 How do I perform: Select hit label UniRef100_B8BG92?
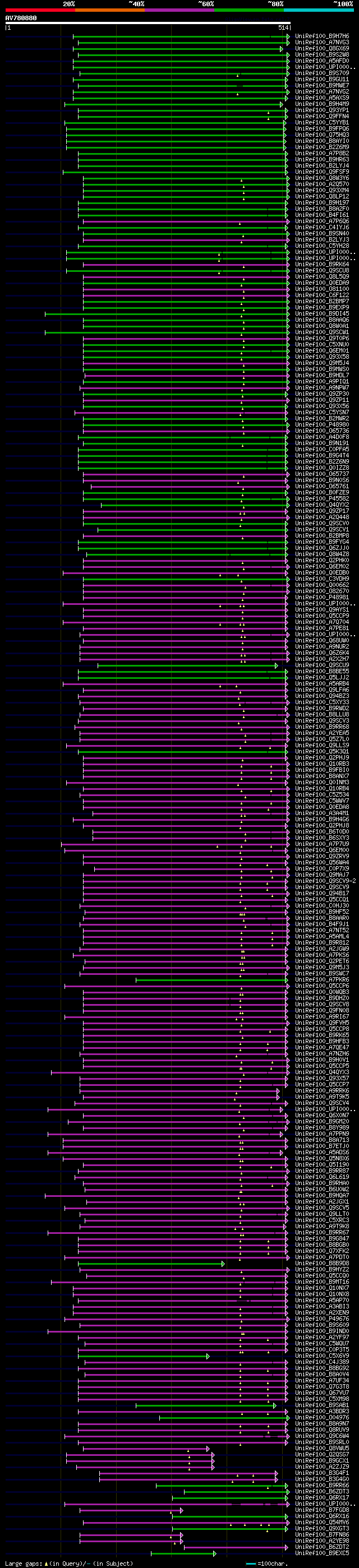[x=323, y=1368]
